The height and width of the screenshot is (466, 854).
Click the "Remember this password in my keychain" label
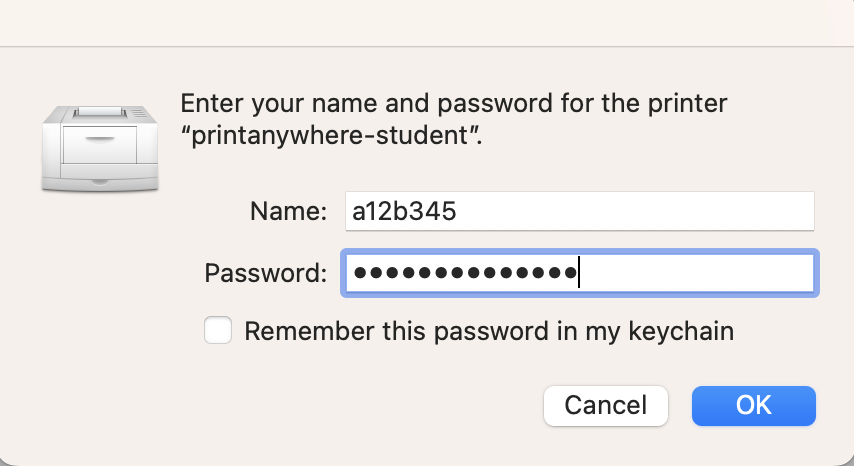489,331
